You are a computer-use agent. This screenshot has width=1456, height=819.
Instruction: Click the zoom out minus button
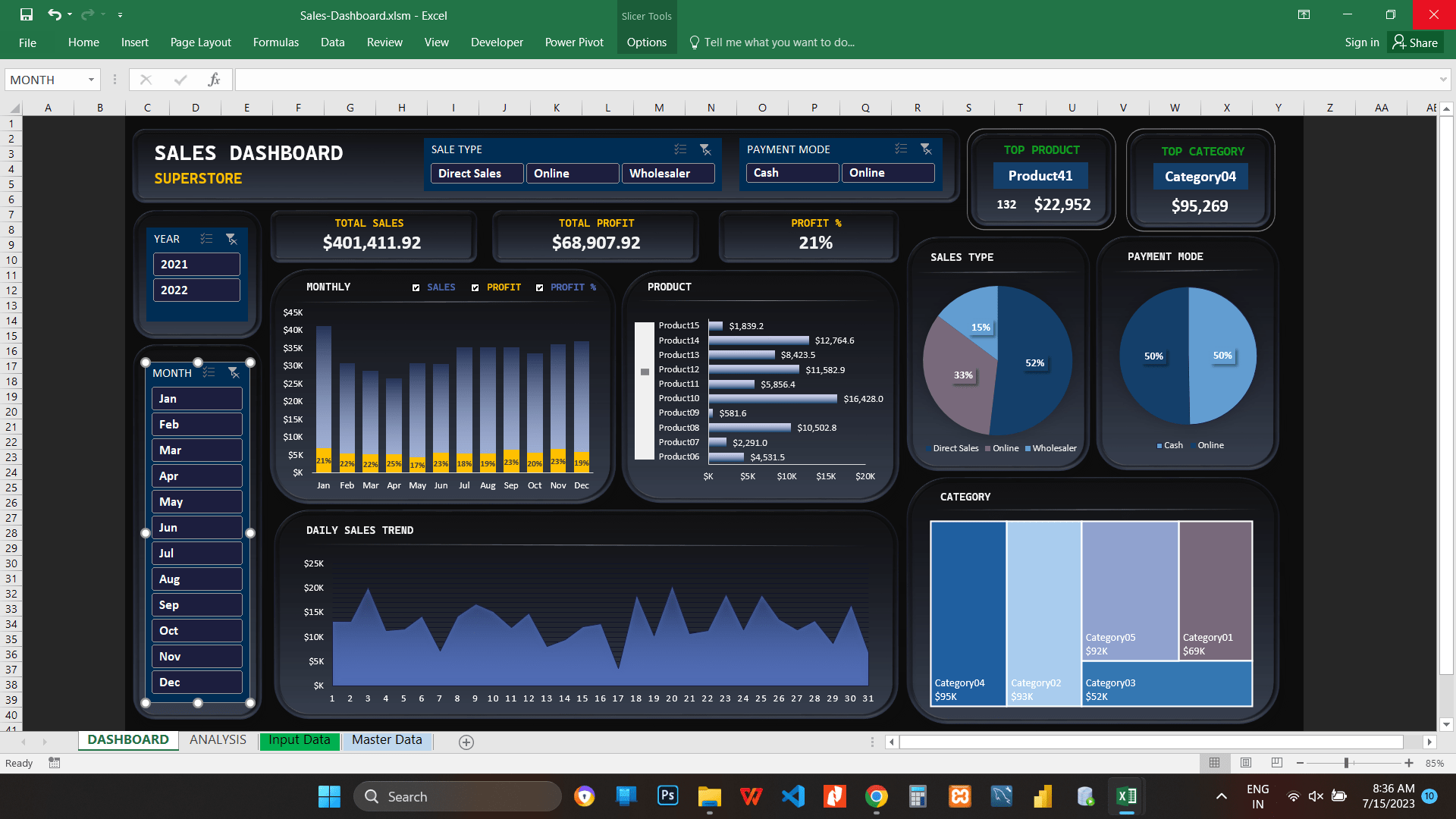pyautogui.click(x=1300, y=763)
